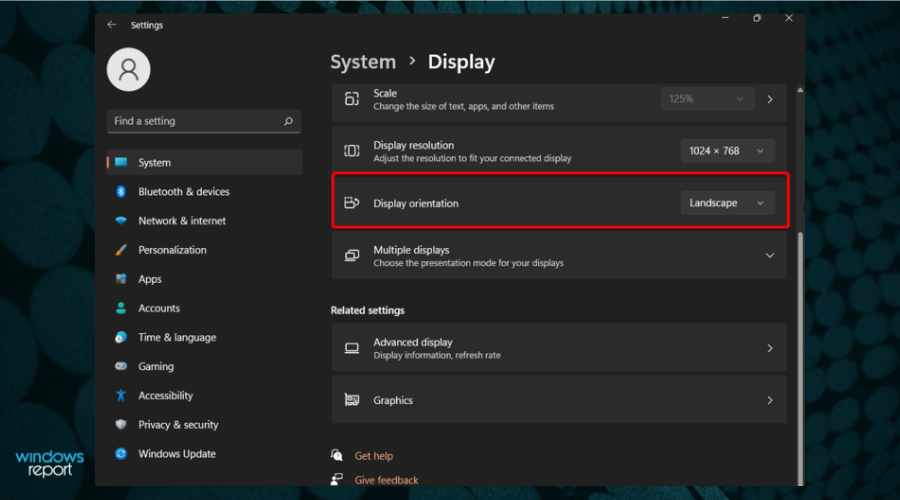
Task: Click the Accessibility figure icon
Action: click(x=121, y=396)
